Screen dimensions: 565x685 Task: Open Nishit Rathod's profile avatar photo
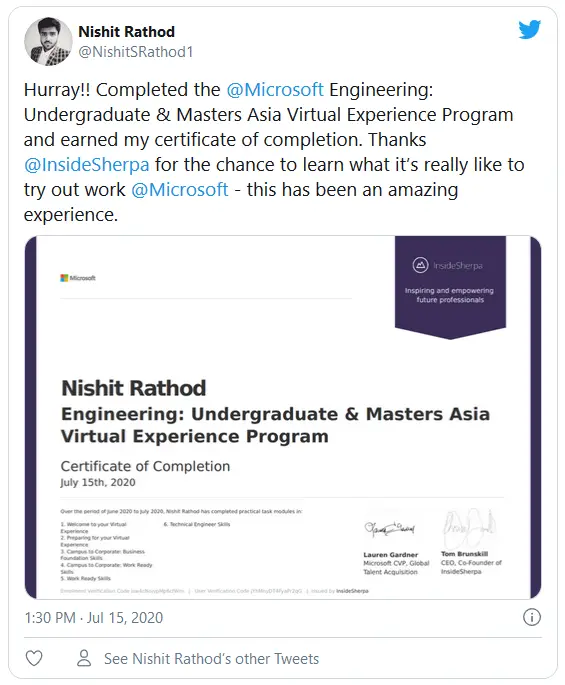point(48,42)
